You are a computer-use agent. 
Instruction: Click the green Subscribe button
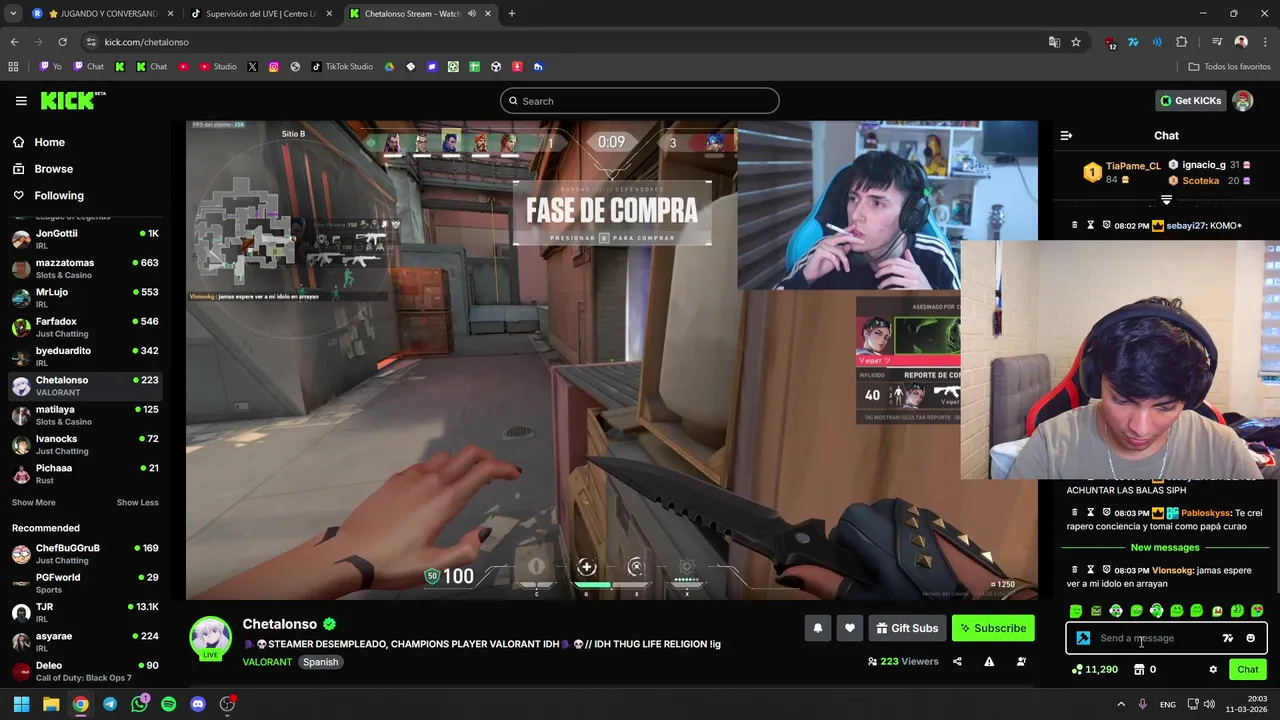point(993,628)
